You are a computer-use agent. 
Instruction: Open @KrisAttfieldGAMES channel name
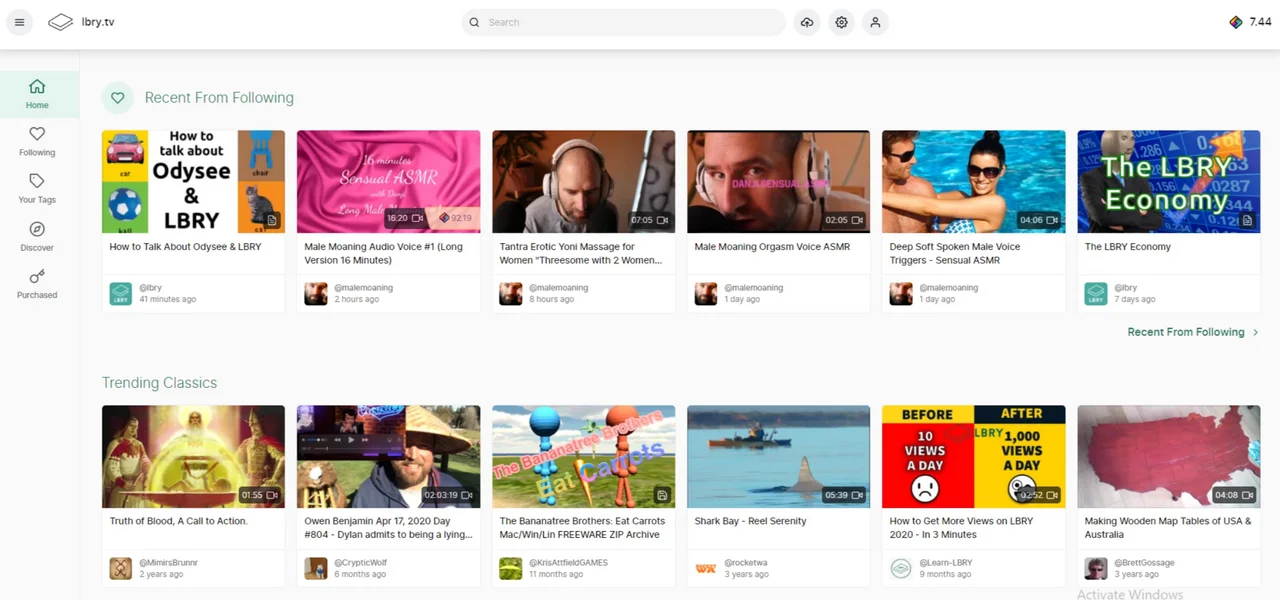(x=570, y=563)
